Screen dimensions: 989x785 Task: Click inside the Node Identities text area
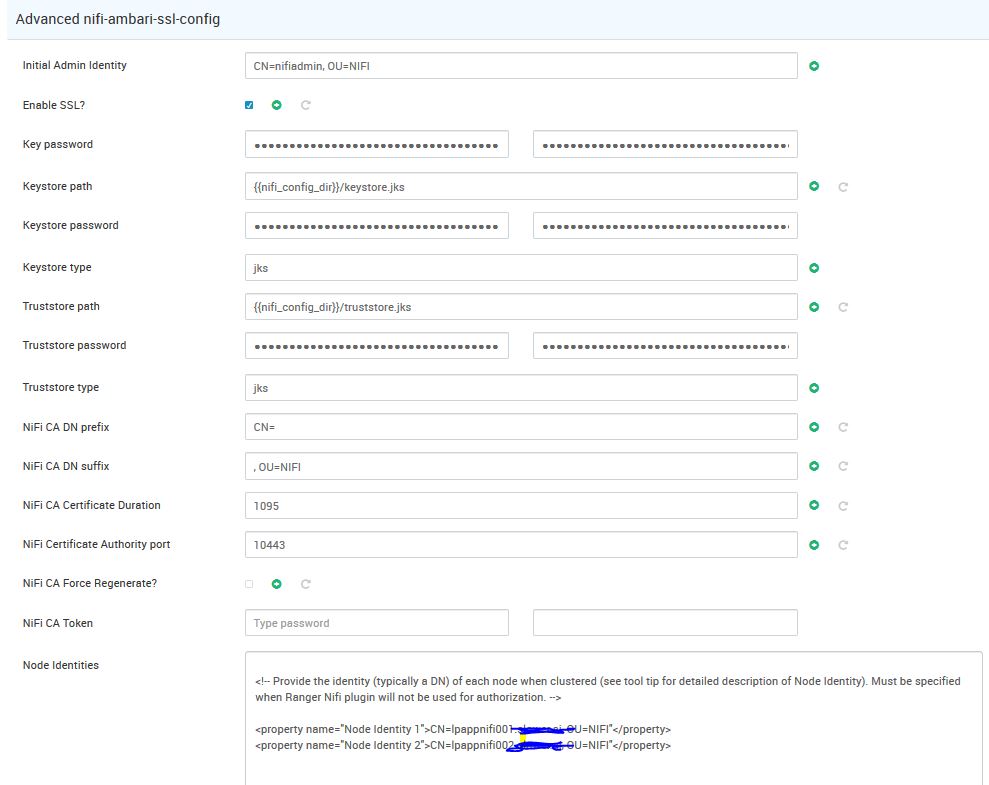[614, 715]
